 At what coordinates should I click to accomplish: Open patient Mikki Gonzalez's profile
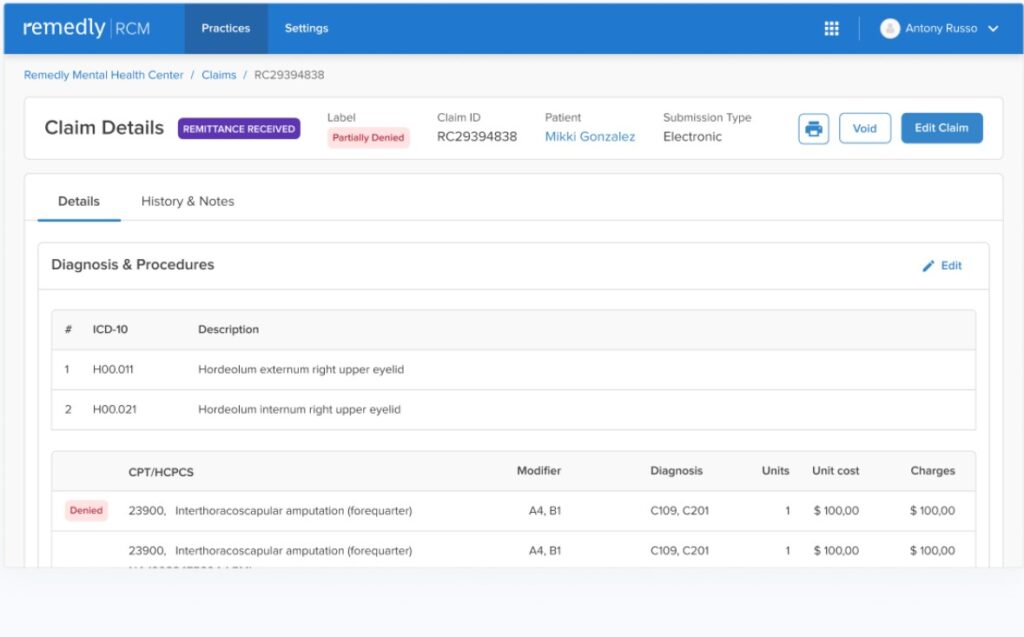(x=590, y=138)
